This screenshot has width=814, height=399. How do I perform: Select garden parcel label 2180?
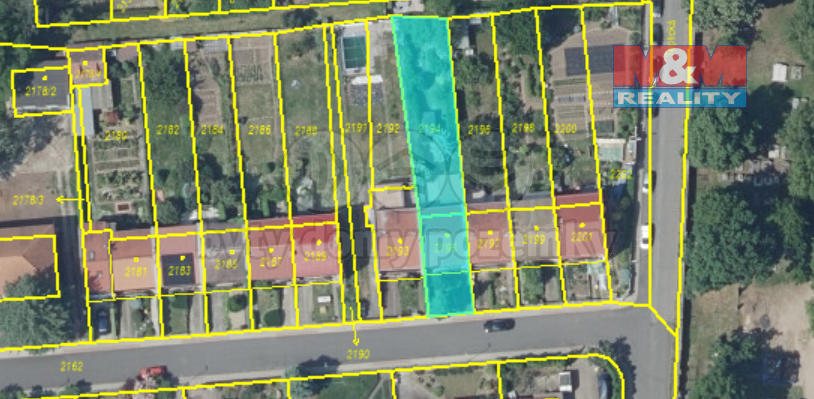click(x=116, y=136)
